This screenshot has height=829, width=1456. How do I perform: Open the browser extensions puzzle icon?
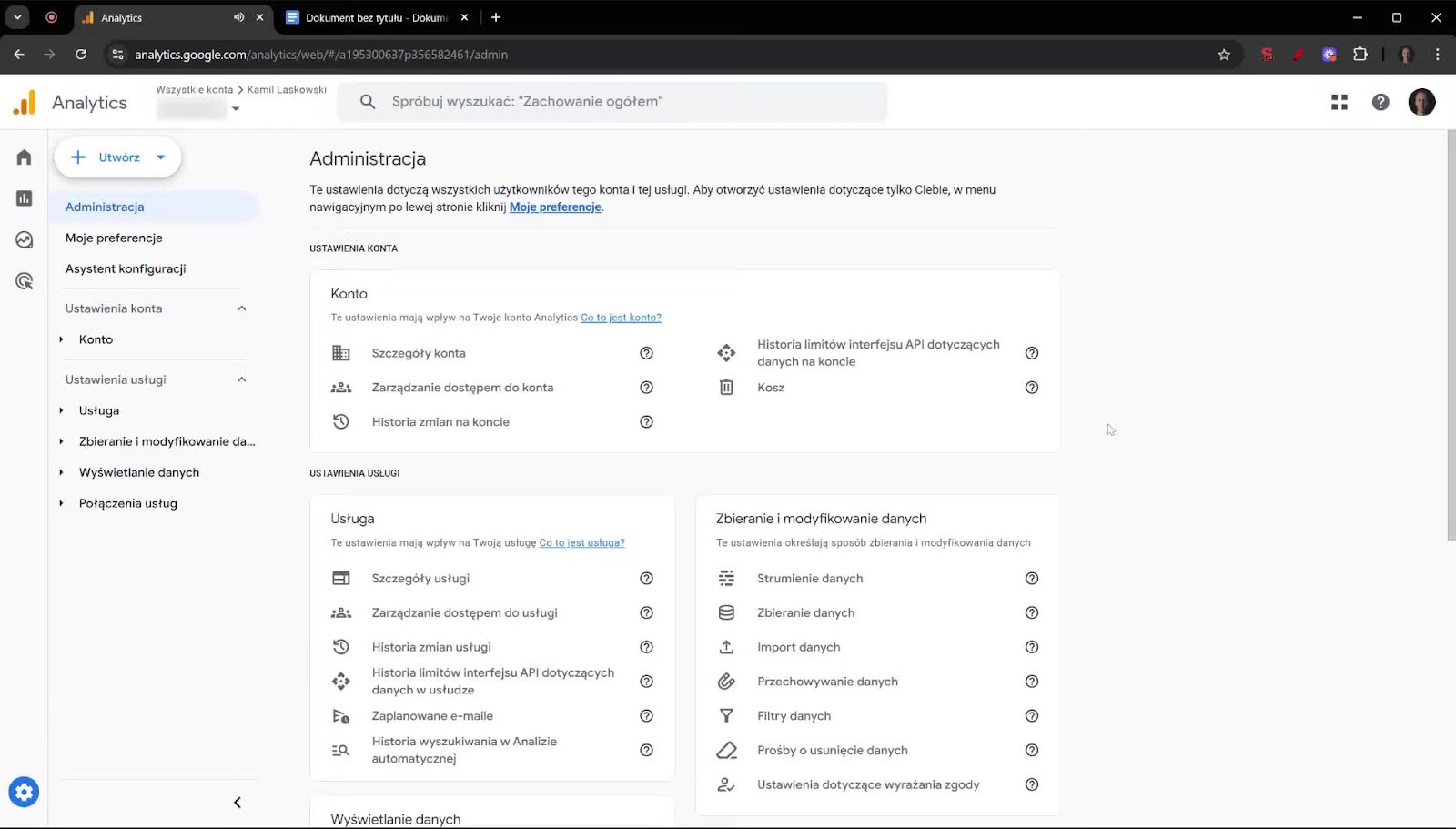click(1360, 55)
